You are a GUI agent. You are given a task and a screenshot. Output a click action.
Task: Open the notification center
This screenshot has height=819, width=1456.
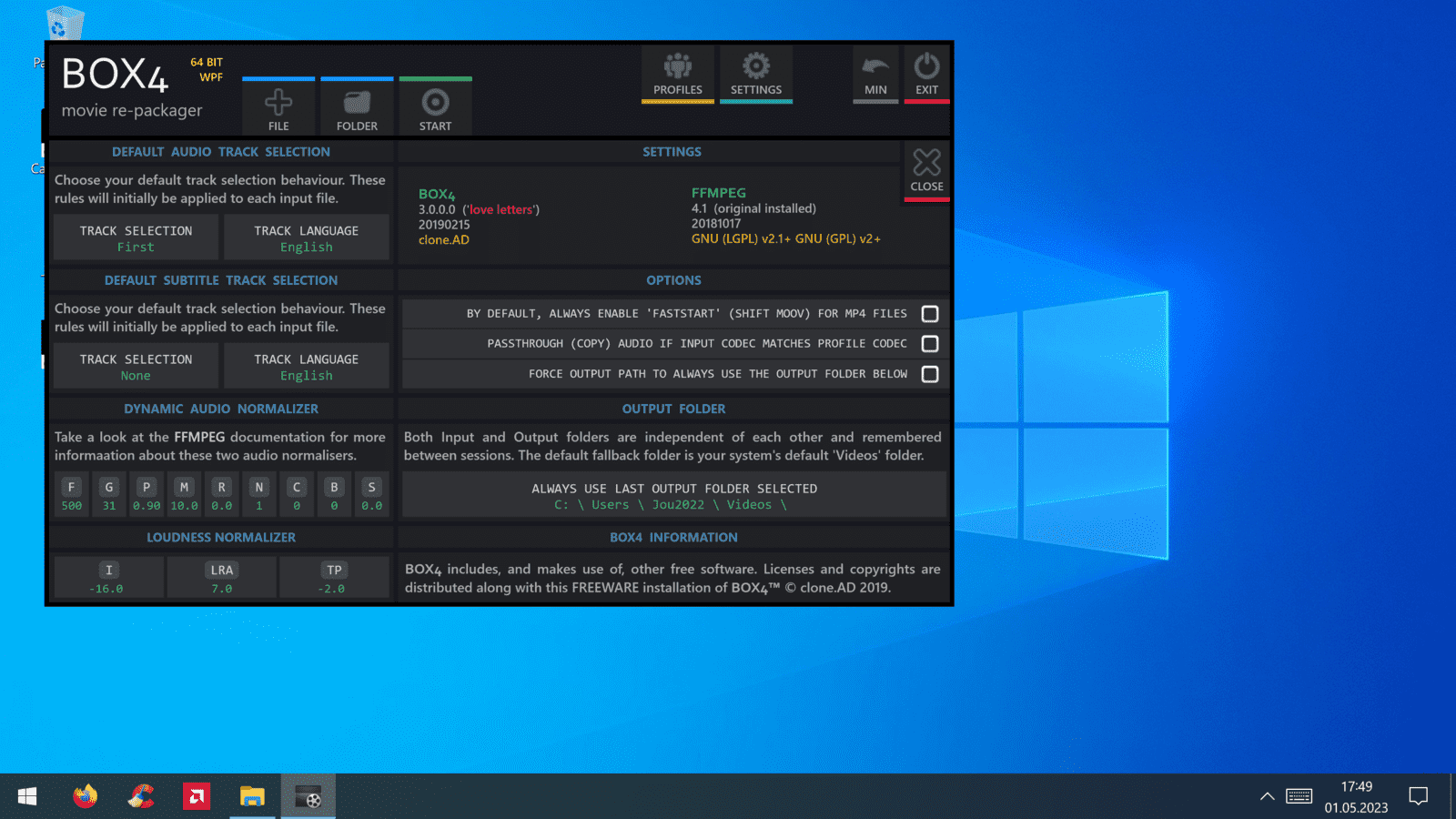point(1418,796)
